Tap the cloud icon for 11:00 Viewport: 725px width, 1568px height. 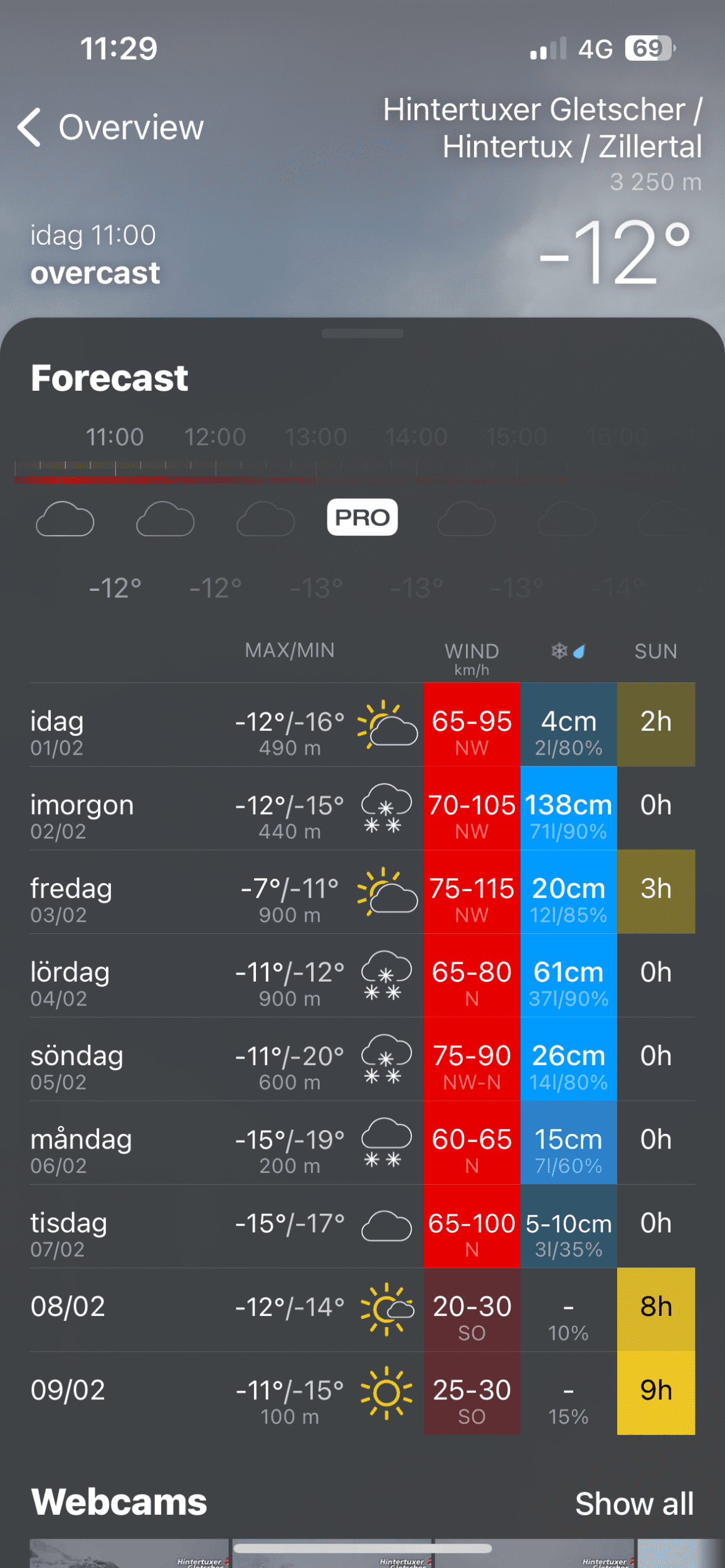[x=65, y=519]
